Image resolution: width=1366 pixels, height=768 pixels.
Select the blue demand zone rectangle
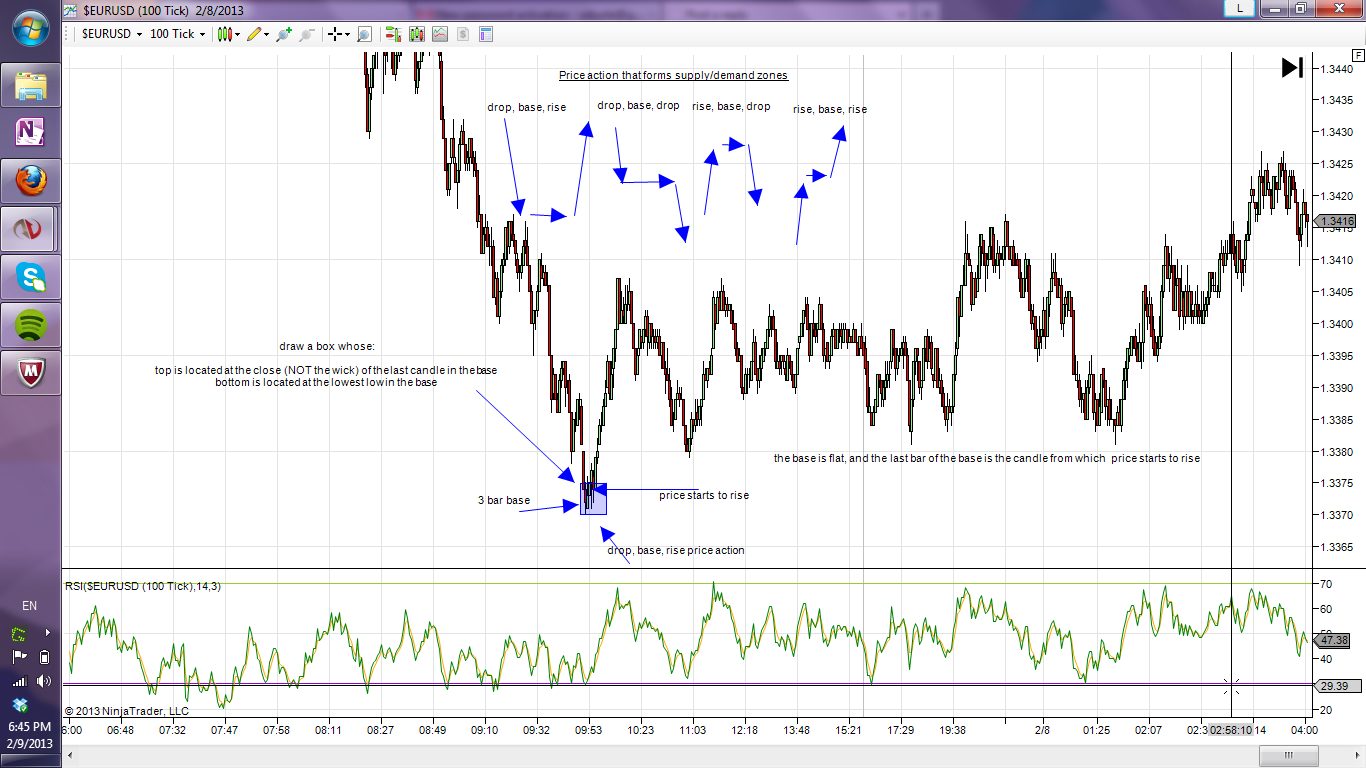pos(593,499)
